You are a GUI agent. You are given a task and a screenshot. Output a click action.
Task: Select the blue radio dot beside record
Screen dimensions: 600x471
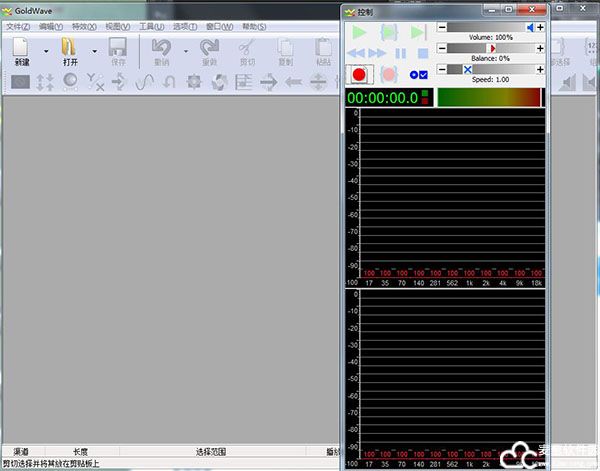[x=411, y=75]
